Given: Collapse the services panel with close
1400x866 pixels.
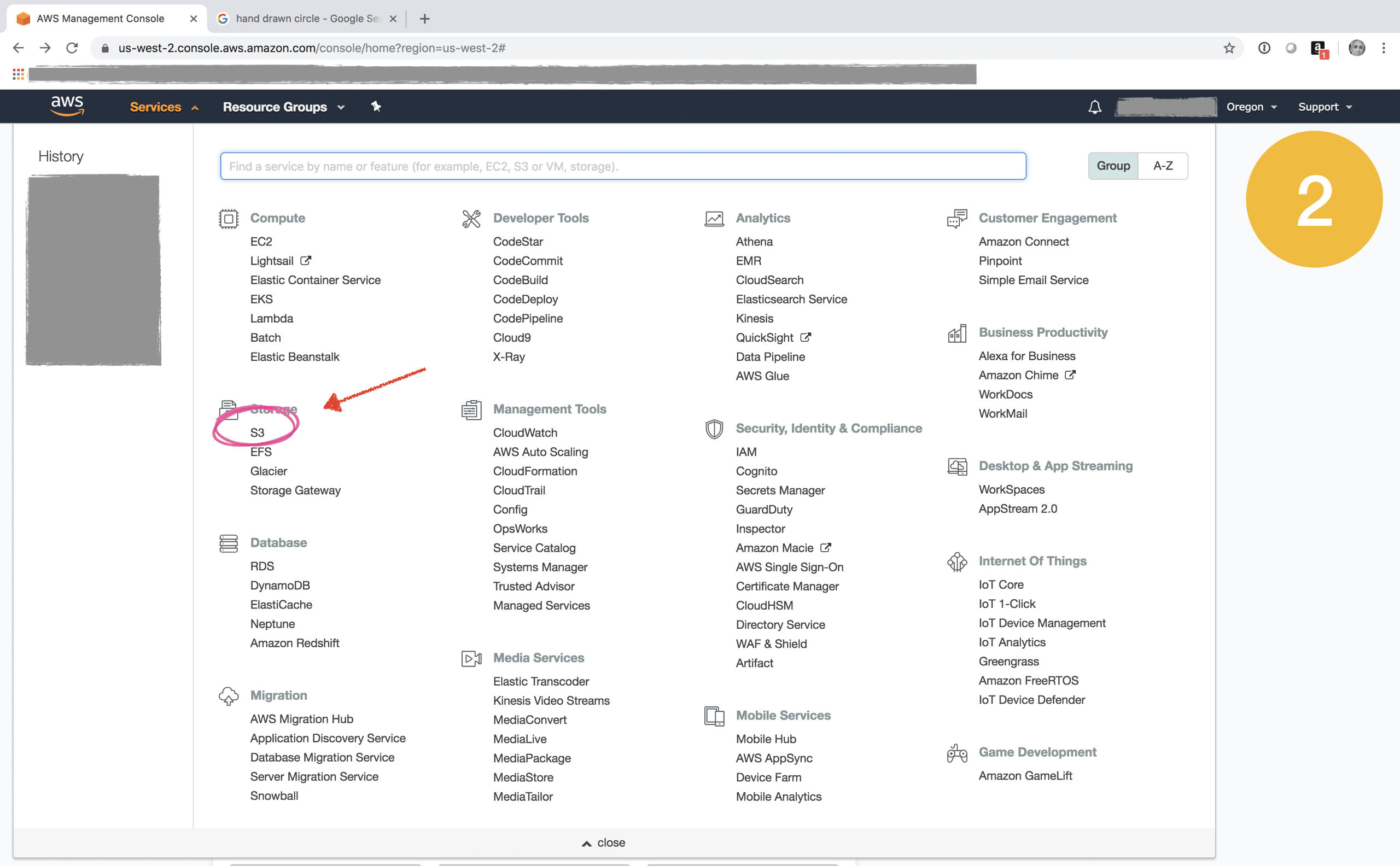Looking at the screenshot, I should pyautogui.click(x=603, y=842).
